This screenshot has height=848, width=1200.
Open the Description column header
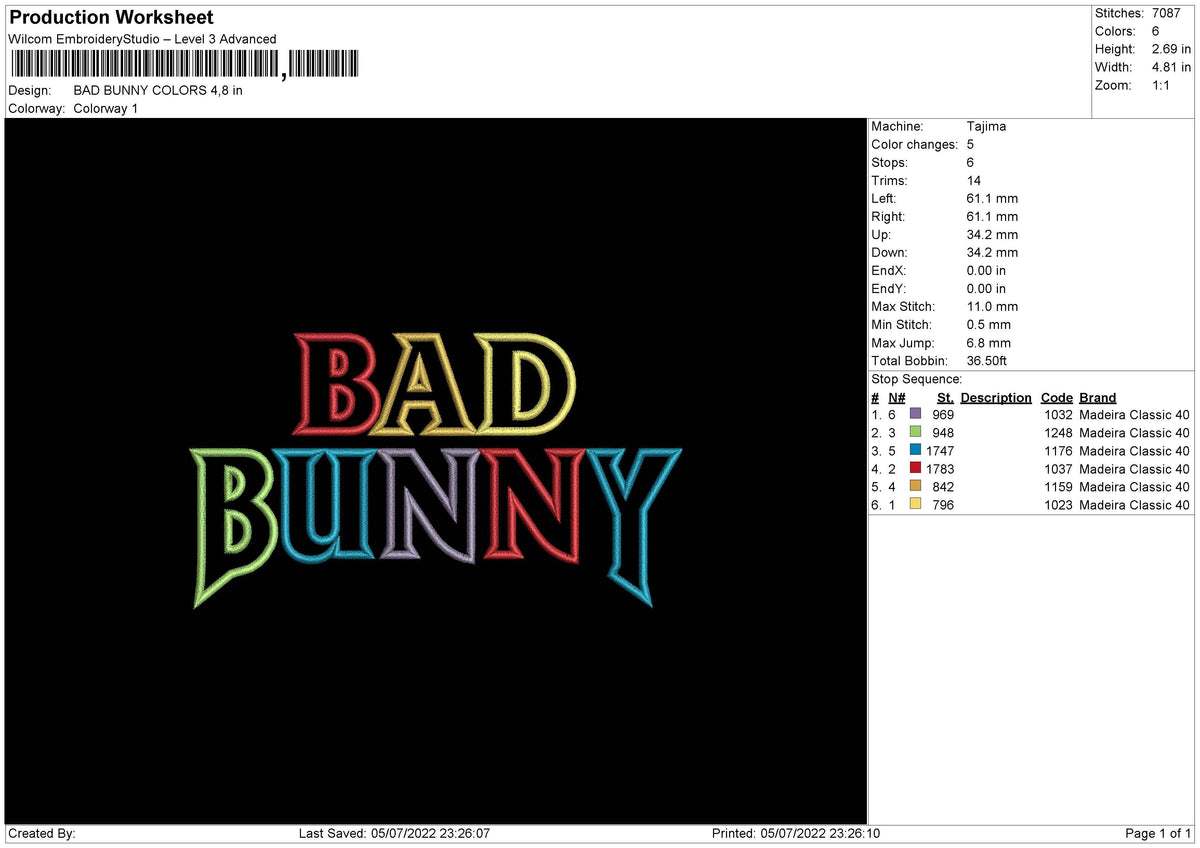coord(996,397)
